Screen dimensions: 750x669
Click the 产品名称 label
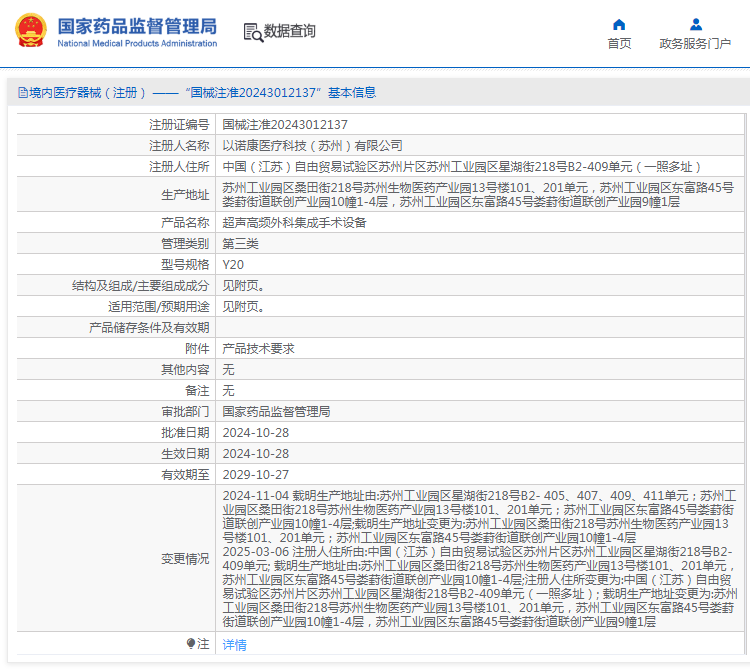point(186,223)
